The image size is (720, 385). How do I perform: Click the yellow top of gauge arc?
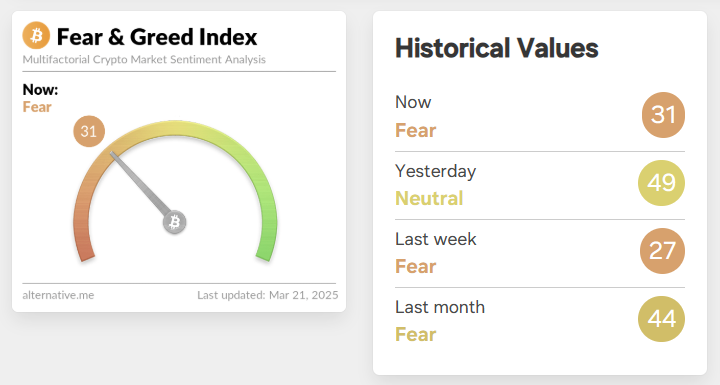pyautogui.click(x=174, y=128)
